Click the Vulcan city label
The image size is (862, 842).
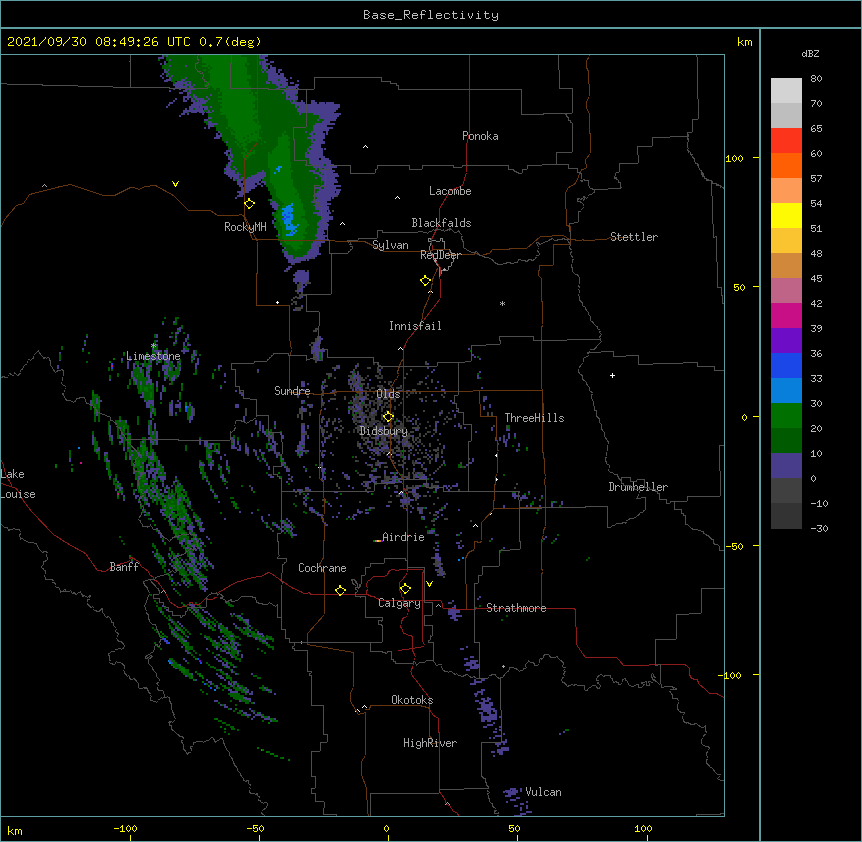pos(543,792)
